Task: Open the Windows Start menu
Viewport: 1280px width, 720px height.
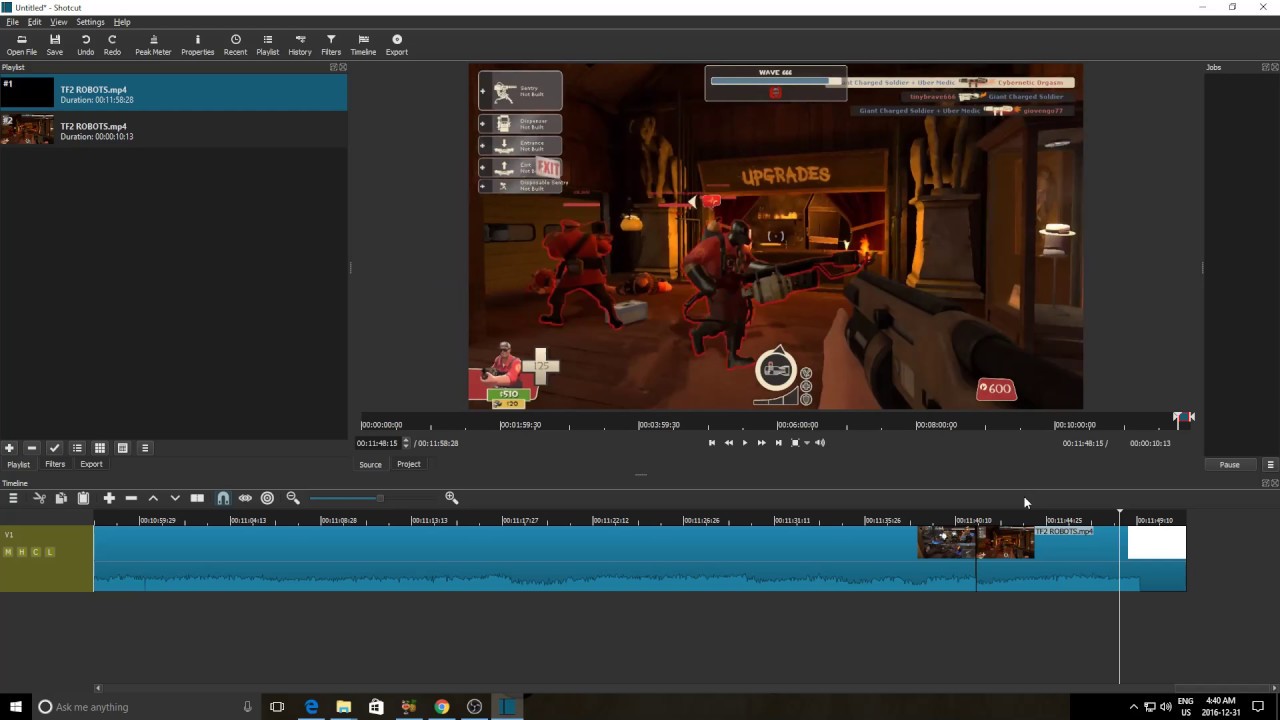Action: pos(16,707)
